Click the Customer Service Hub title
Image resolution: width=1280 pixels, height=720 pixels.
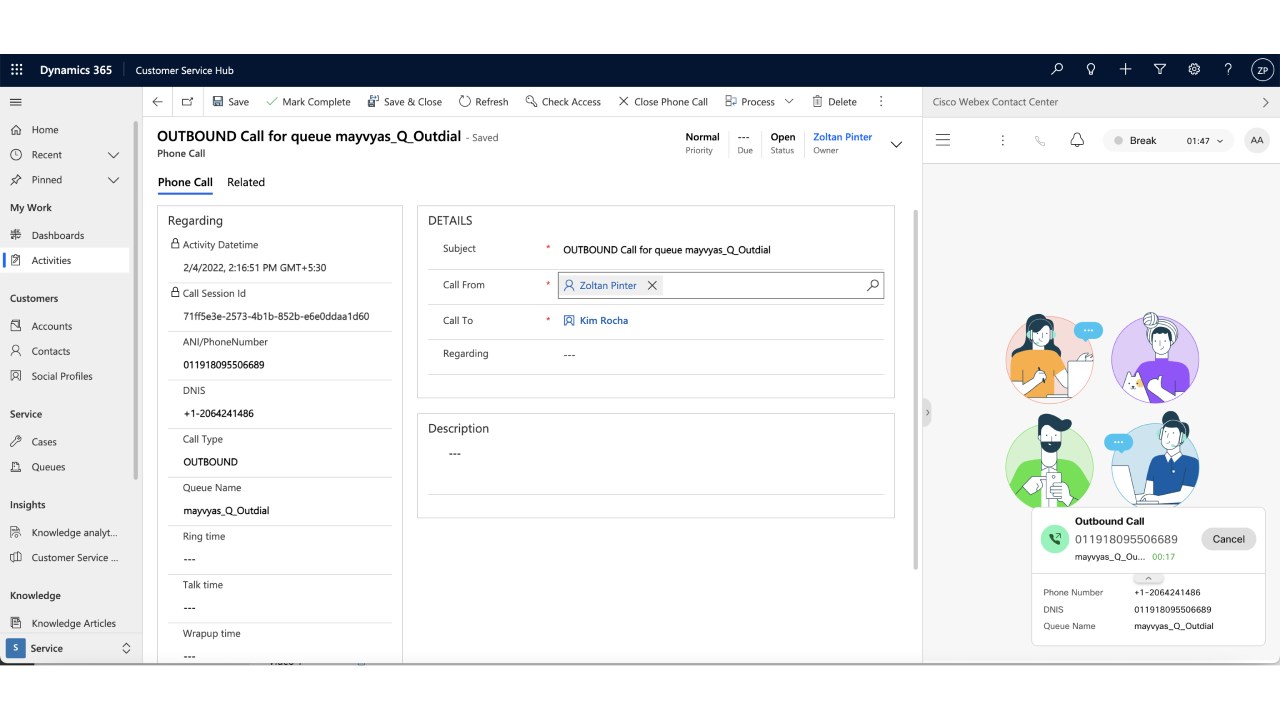(184, 71)
